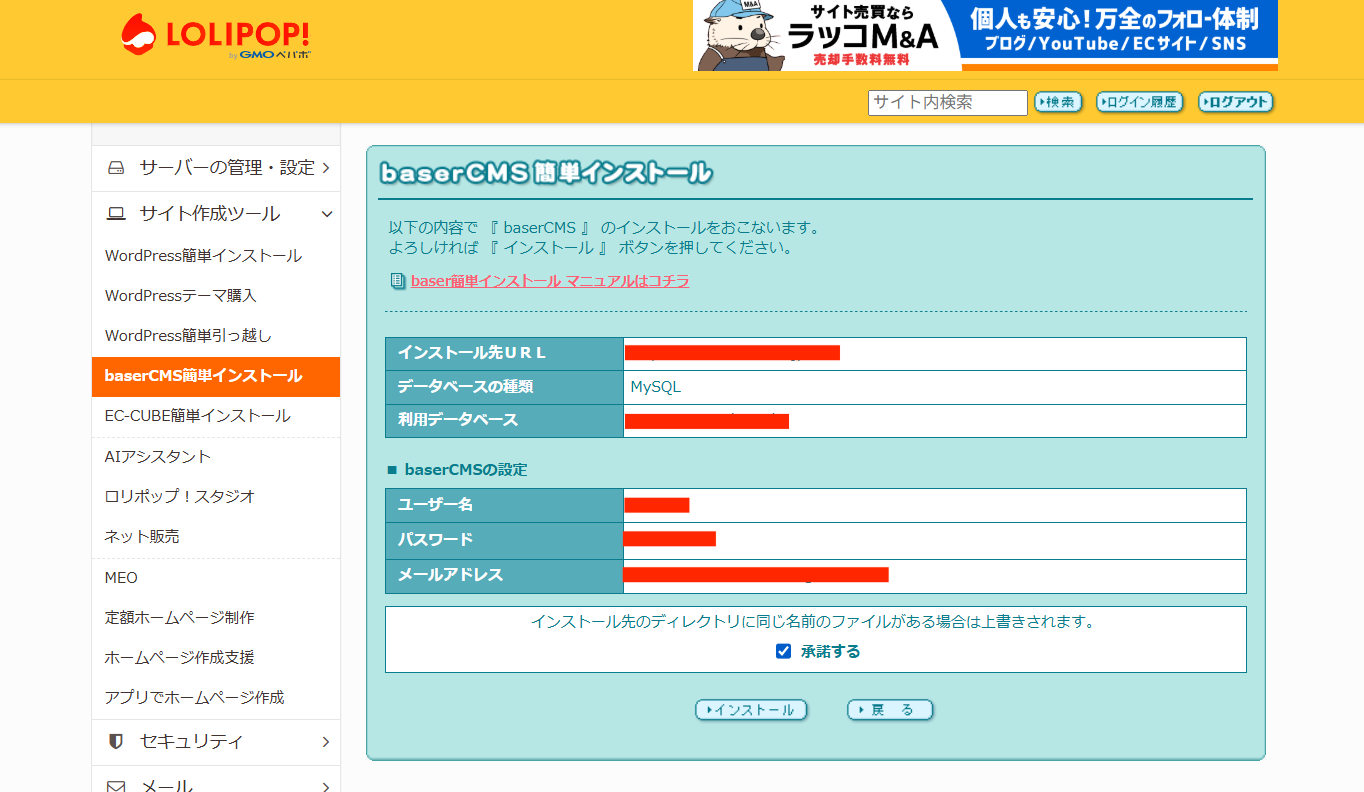Image resolution: width=1364 pixels, height=792 pixels.
Task: Click the サイト内検索 input field
Action: tap(946, 102)
